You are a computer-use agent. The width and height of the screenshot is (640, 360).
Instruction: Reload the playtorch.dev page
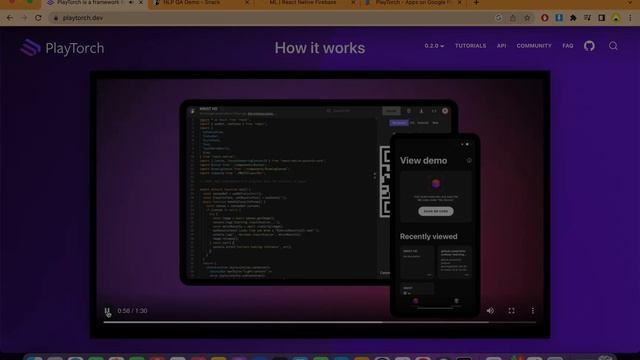coord(38,18)
